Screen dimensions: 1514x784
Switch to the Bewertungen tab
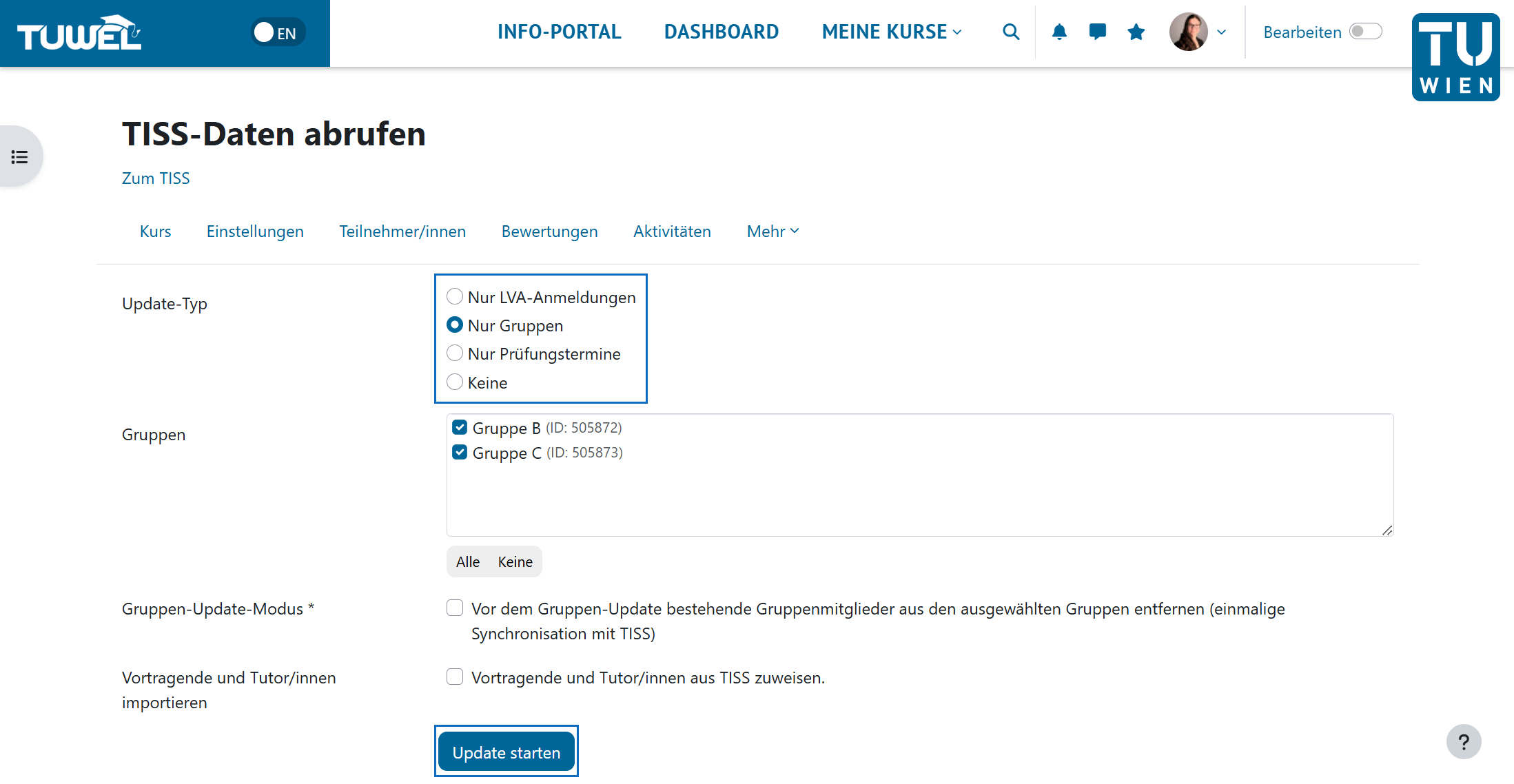point(549,231)
